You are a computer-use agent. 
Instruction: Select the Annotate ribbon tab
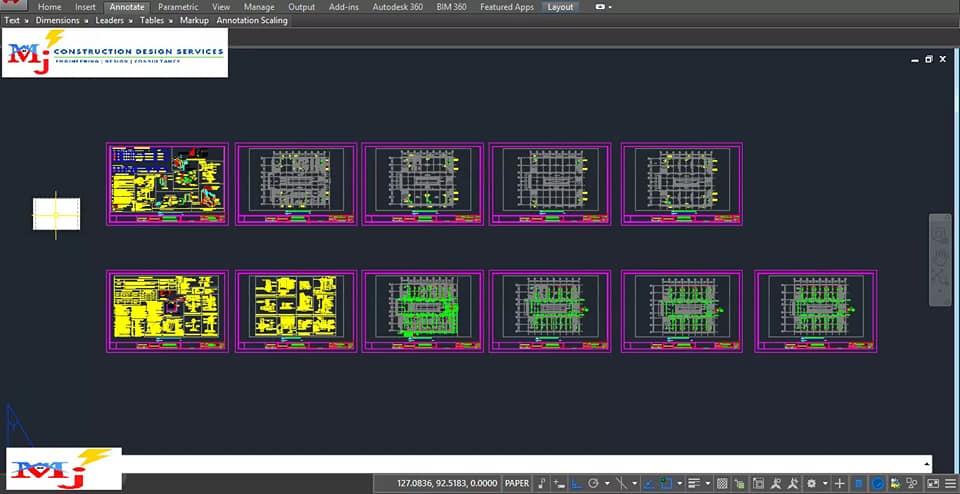tap(127, 7)
